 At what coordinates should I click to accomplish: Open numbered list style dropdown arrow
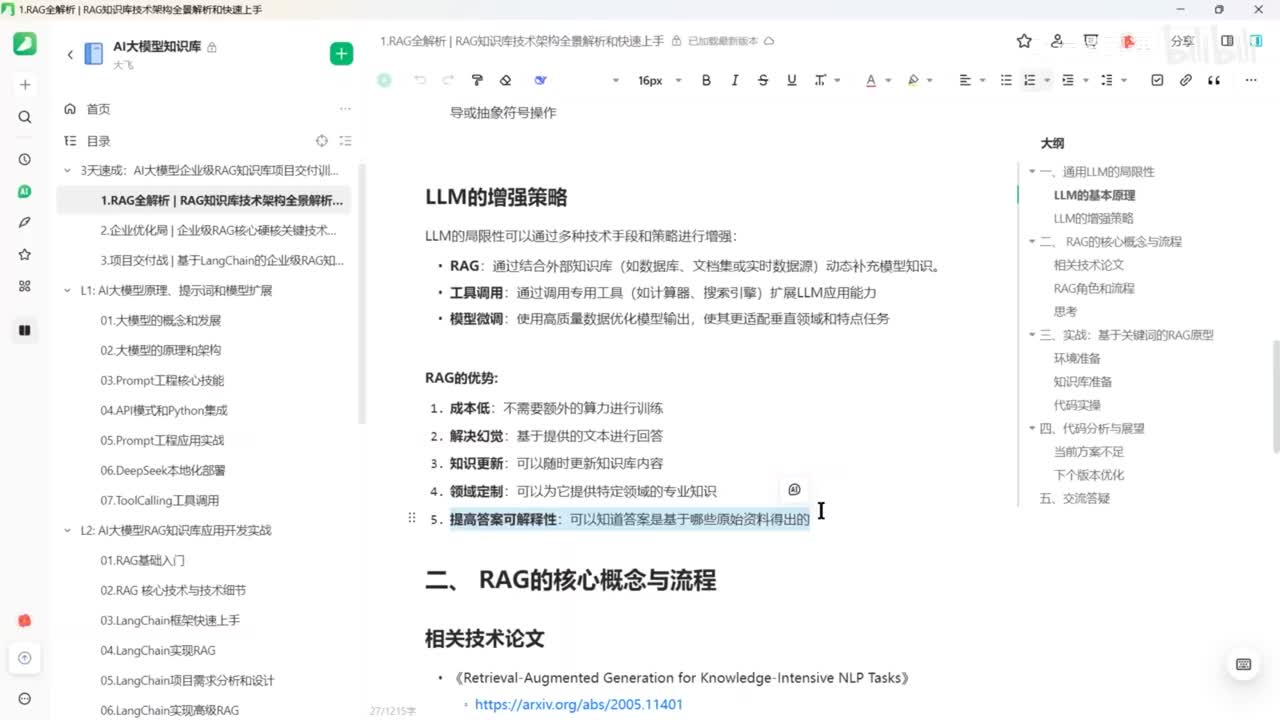[x=1046, y=80]
